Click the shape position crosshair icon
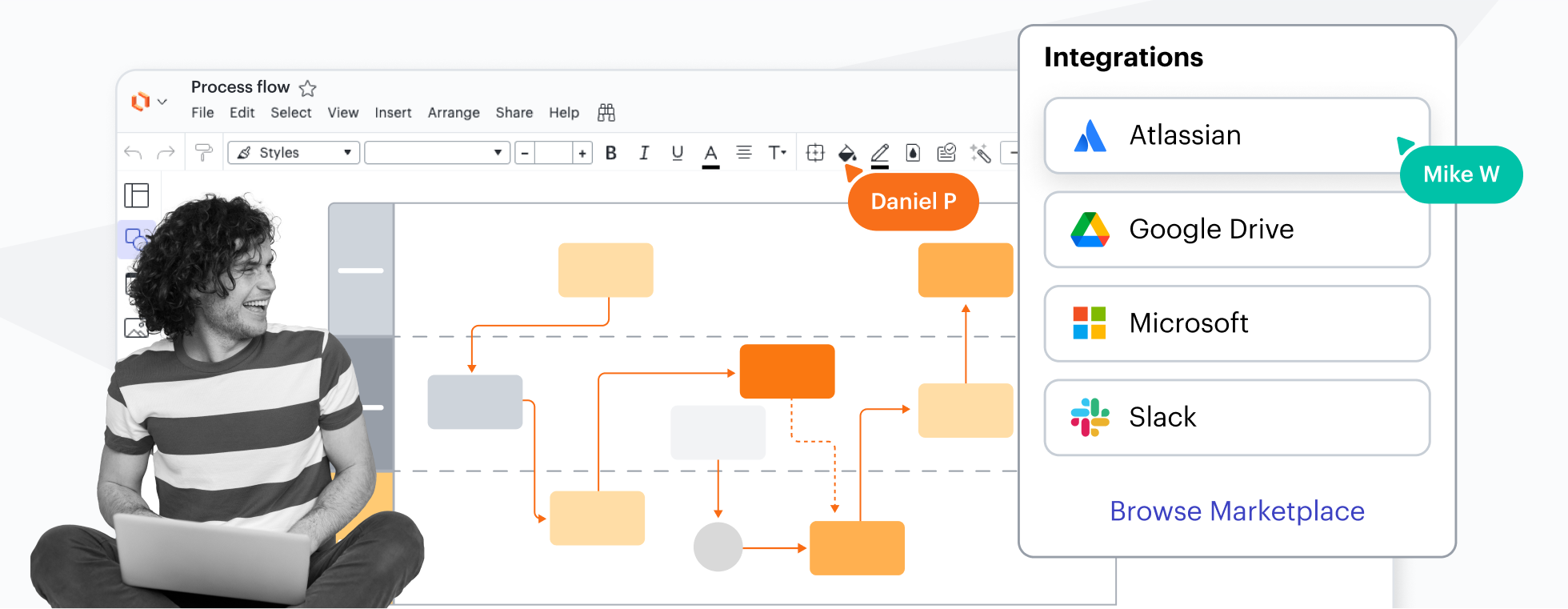This screenshot has height=609, width=1568. coord(815,153)
